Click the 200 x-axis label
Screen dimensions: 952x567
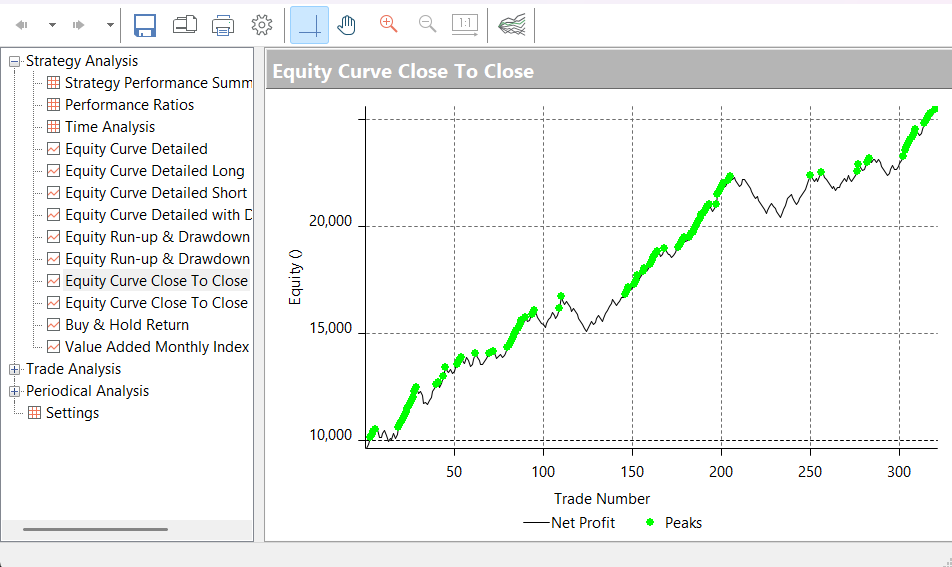pos(721,472)
